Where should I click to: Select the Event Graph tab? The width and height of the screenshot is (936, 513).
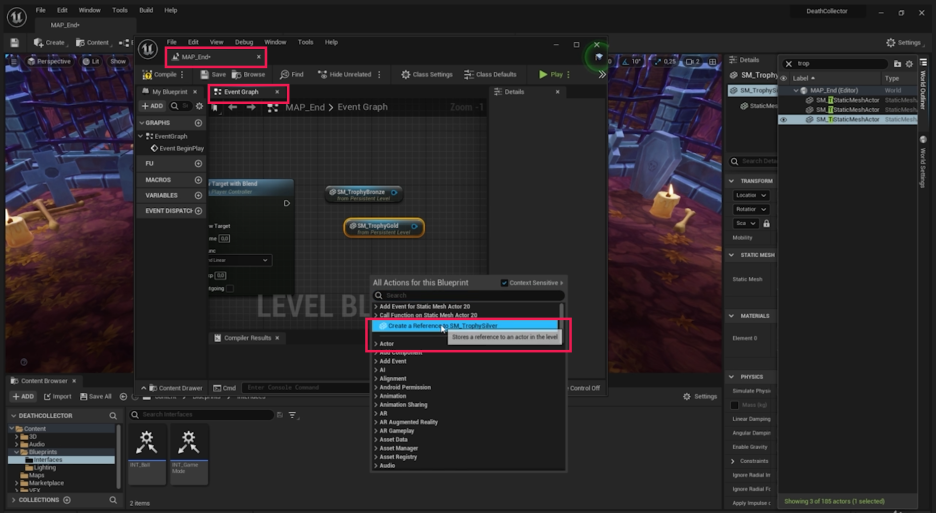[241, 92]
